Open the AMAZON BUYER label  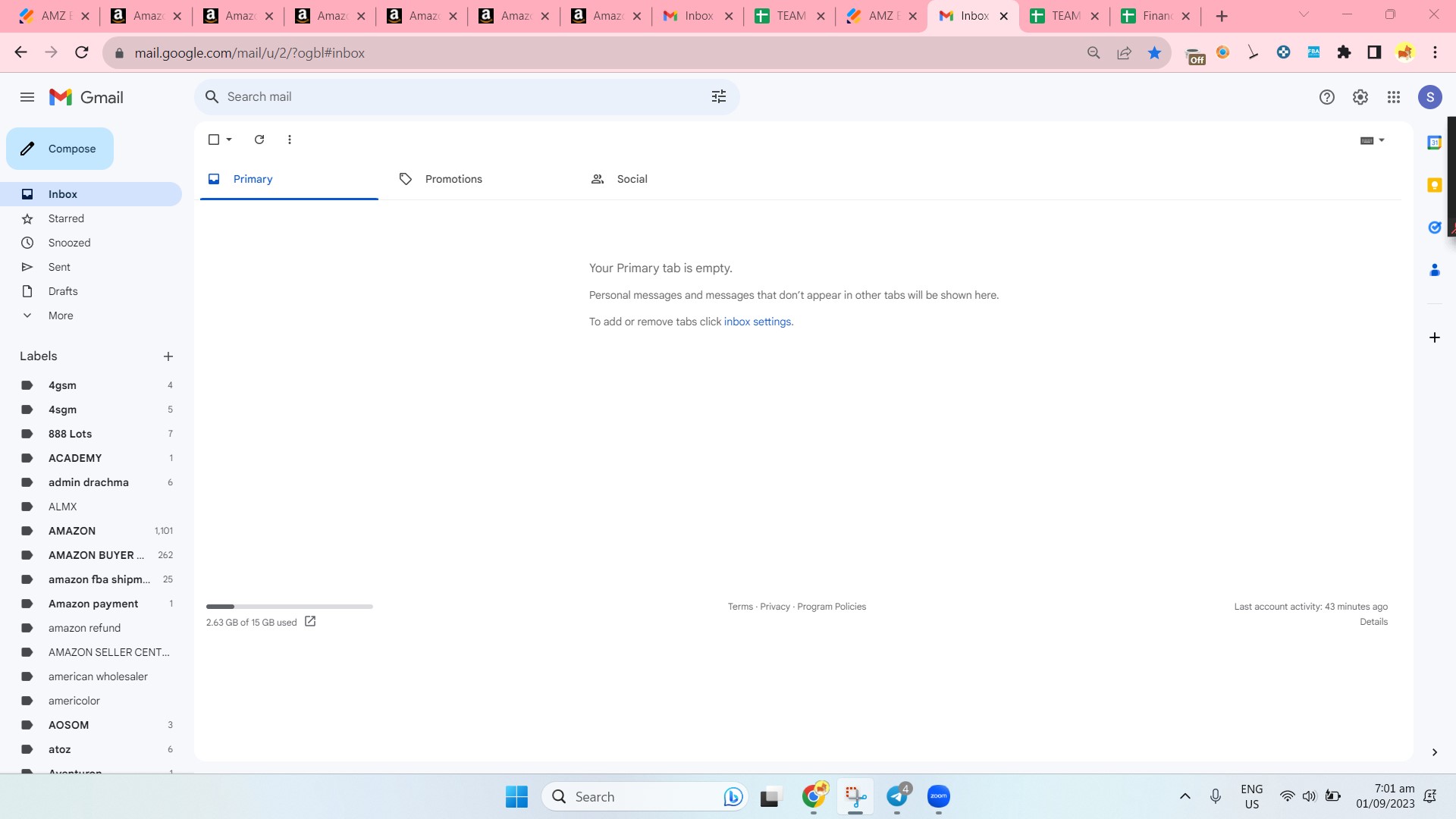pos(91,555)
